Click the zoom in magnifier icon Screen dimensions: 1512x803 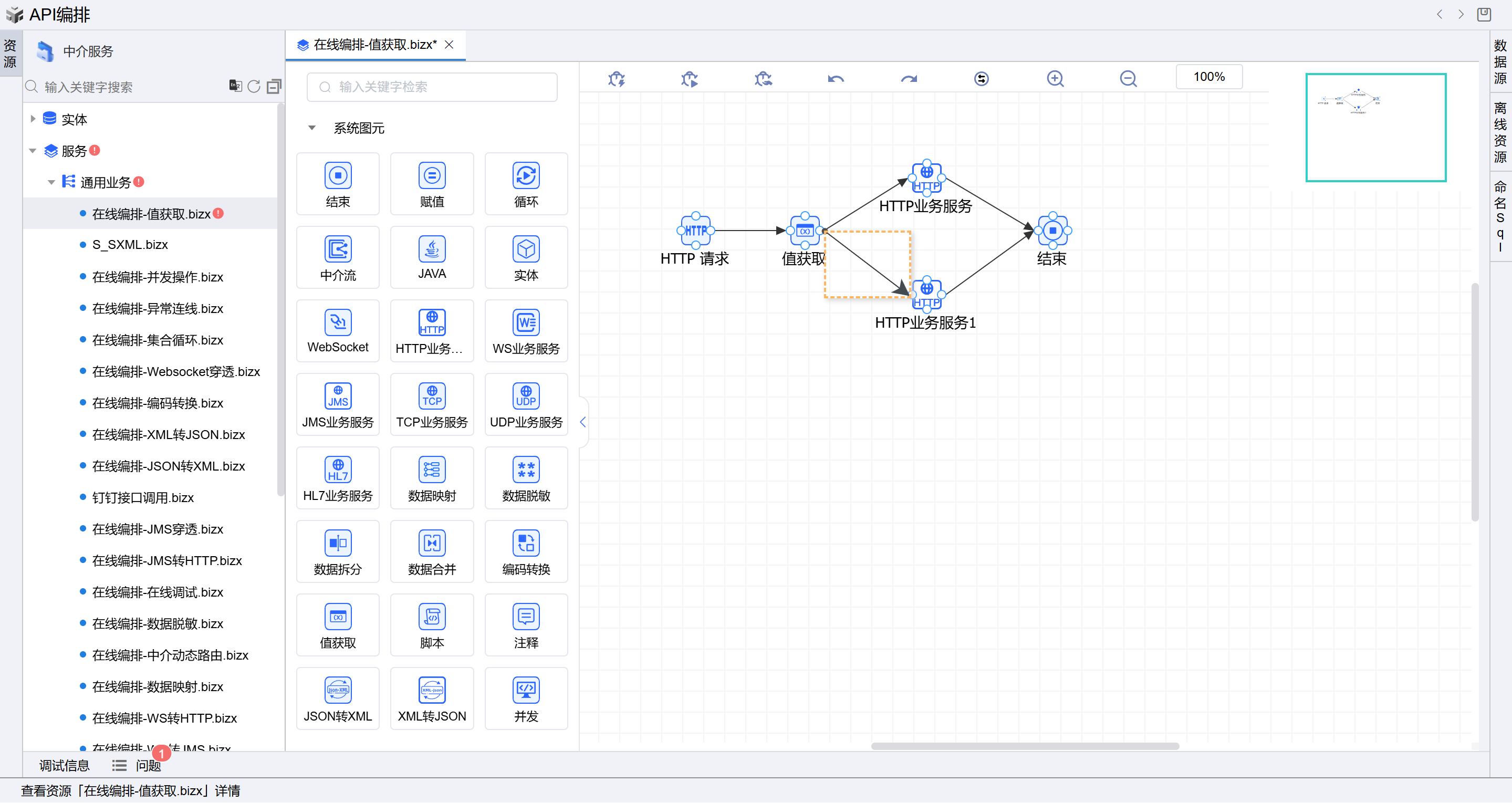[x=1055, y=79]
